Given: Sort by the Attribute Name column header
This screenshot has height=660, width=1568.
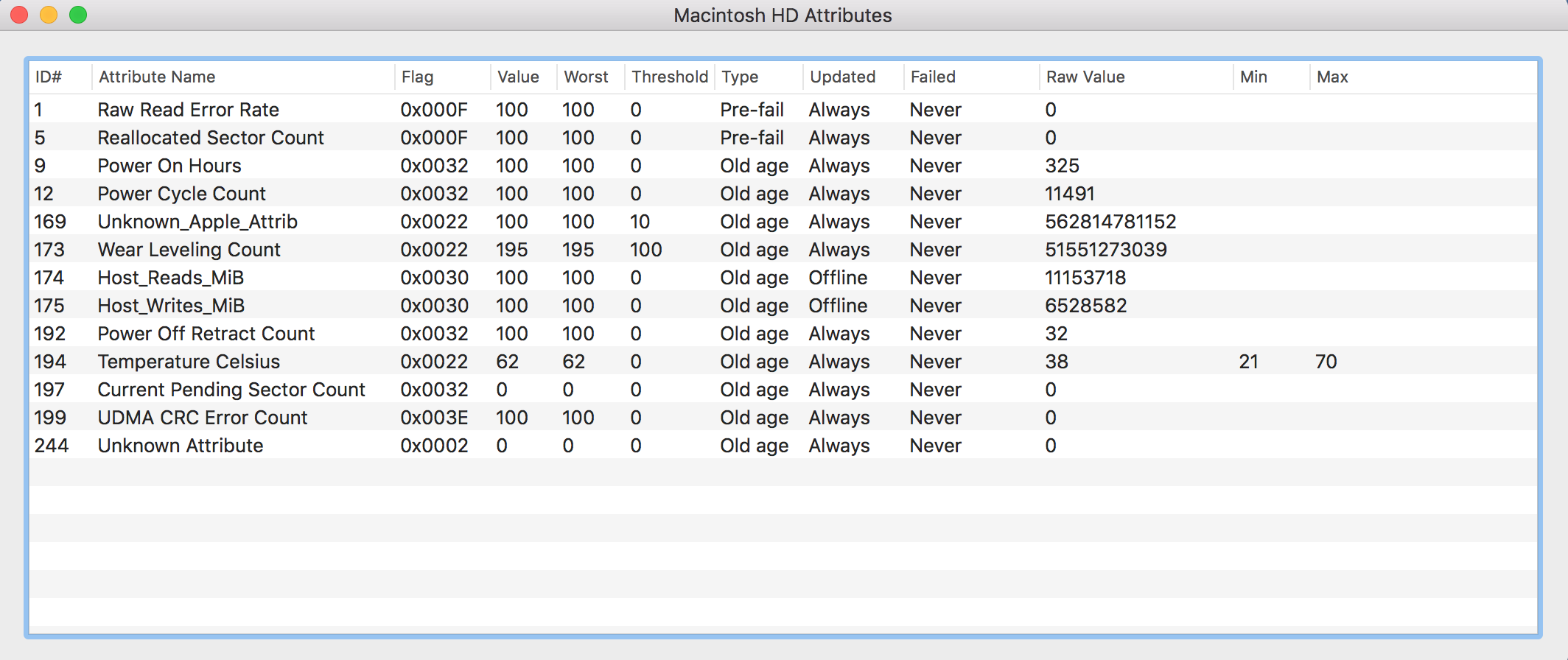Looking at the screenshot, I should click(x=243, y=77).
